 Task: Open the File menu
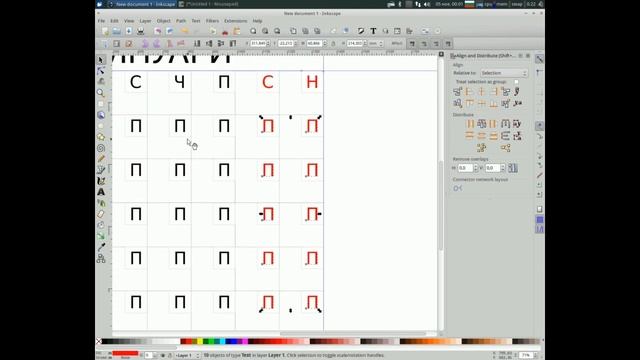tap(101, 21)
